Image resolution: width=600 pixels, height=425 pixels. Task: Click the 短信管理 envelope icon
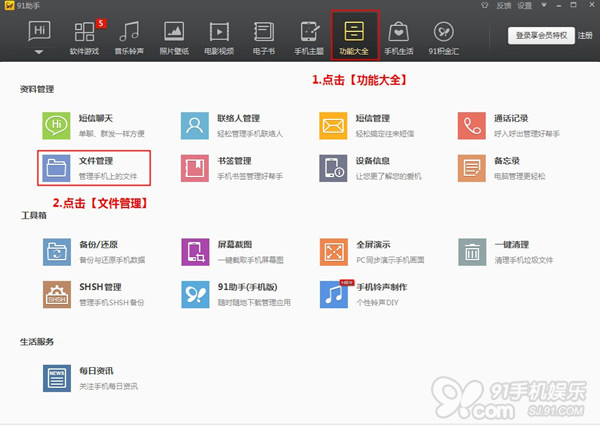pos(333,125)
